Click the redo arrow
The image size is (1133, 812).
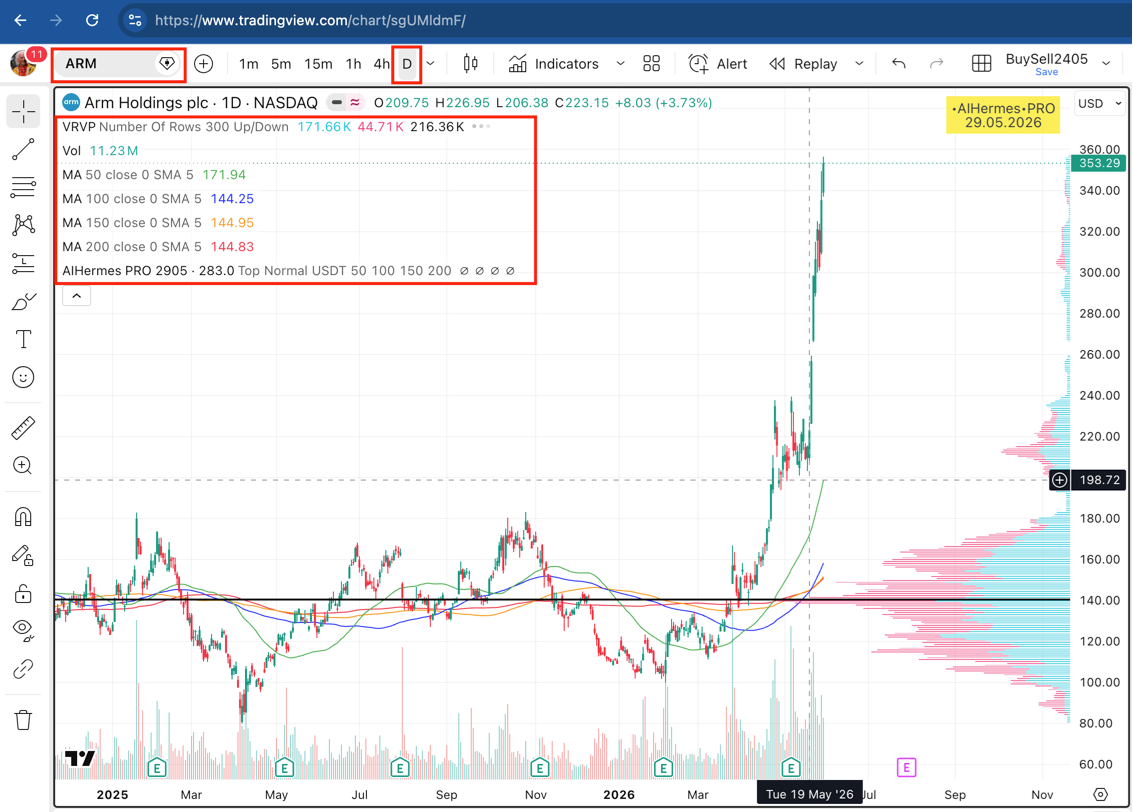coord(936,64)
